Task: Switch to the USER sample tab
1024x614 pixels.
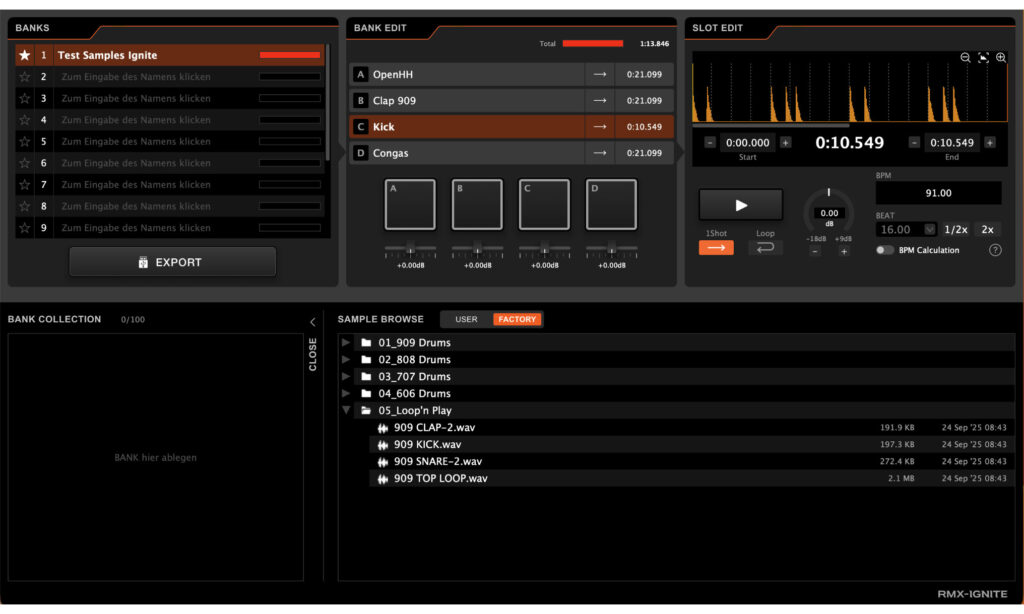Action: (x=465, y=319)
